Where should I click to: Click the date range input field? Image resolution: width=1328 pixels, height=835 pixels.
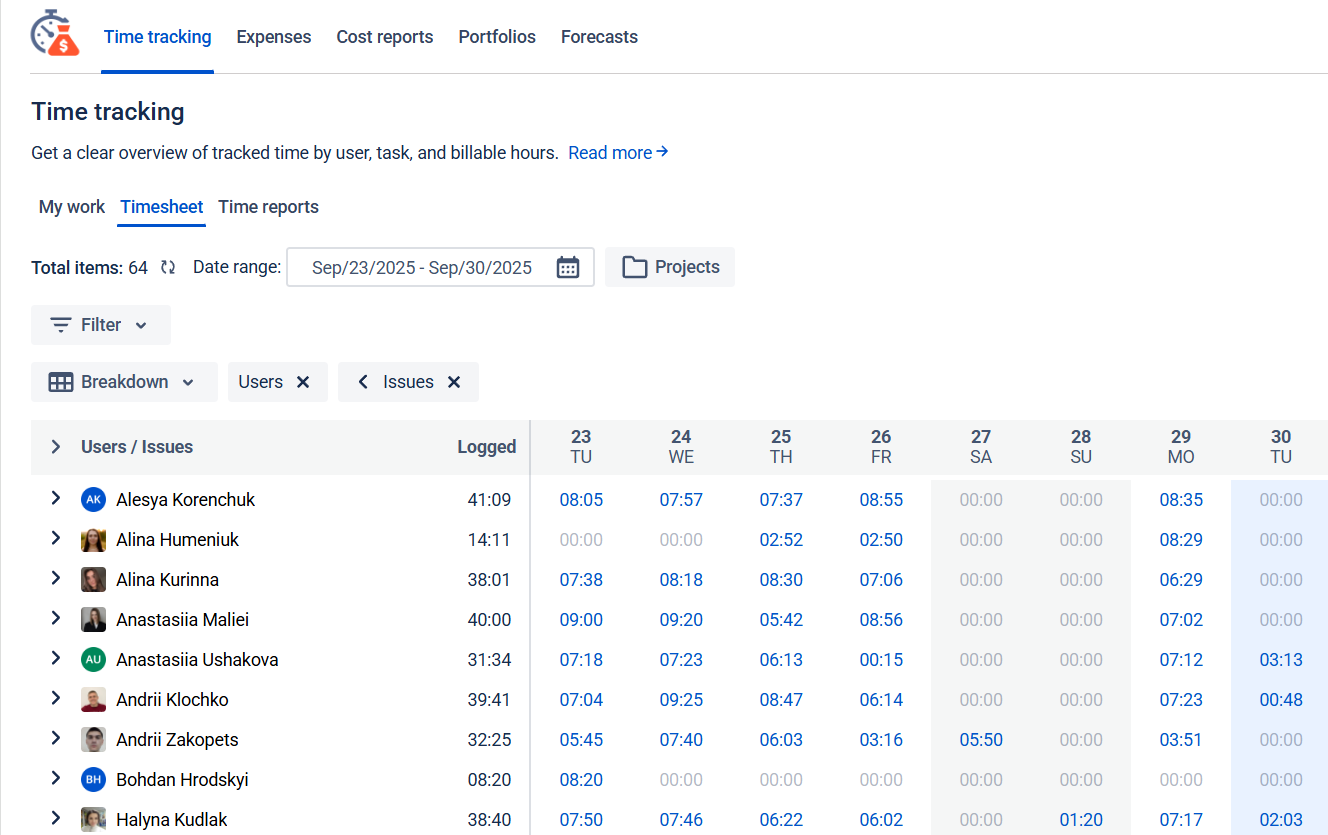click(x=421, y=267)
